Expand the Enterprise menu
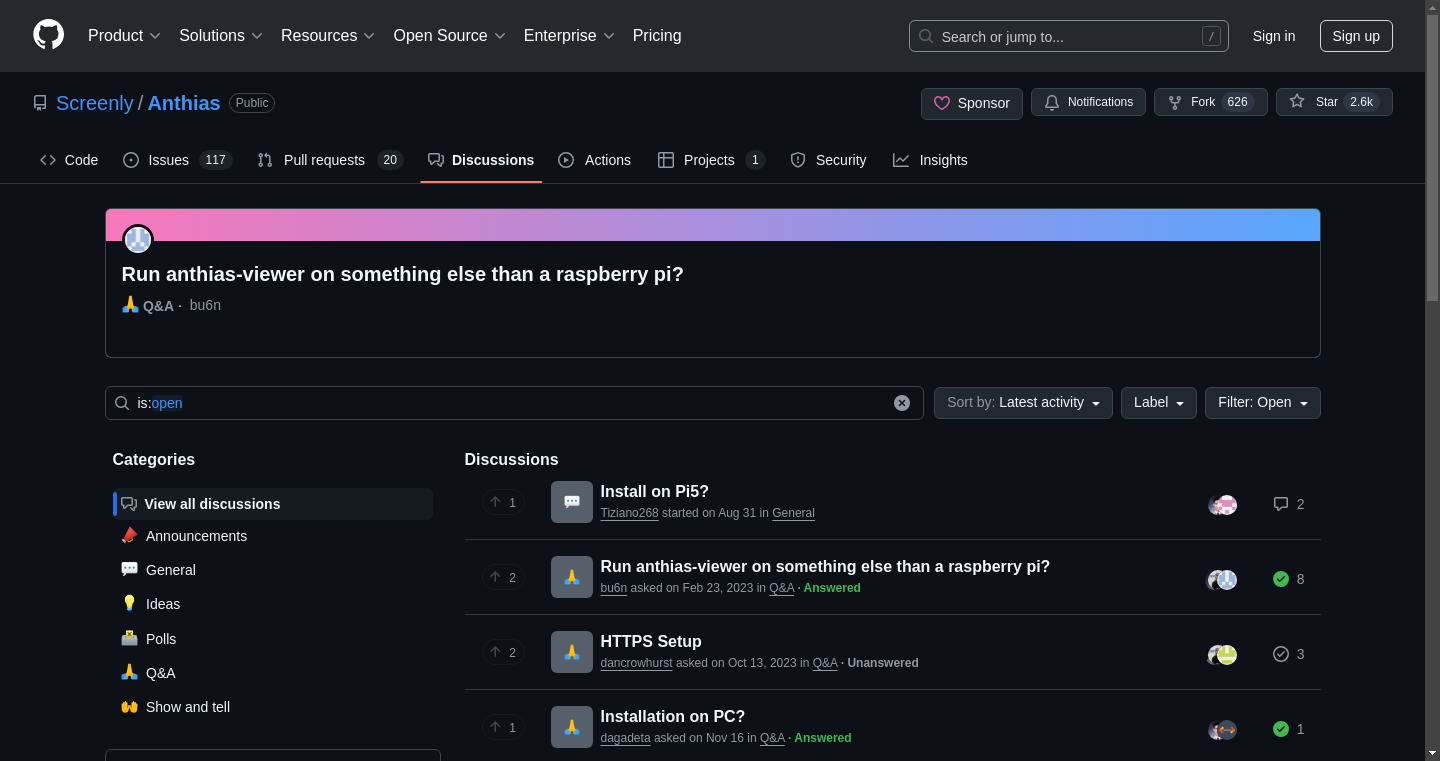Screen dimensions: 1440x761 (x=569, y=36)
